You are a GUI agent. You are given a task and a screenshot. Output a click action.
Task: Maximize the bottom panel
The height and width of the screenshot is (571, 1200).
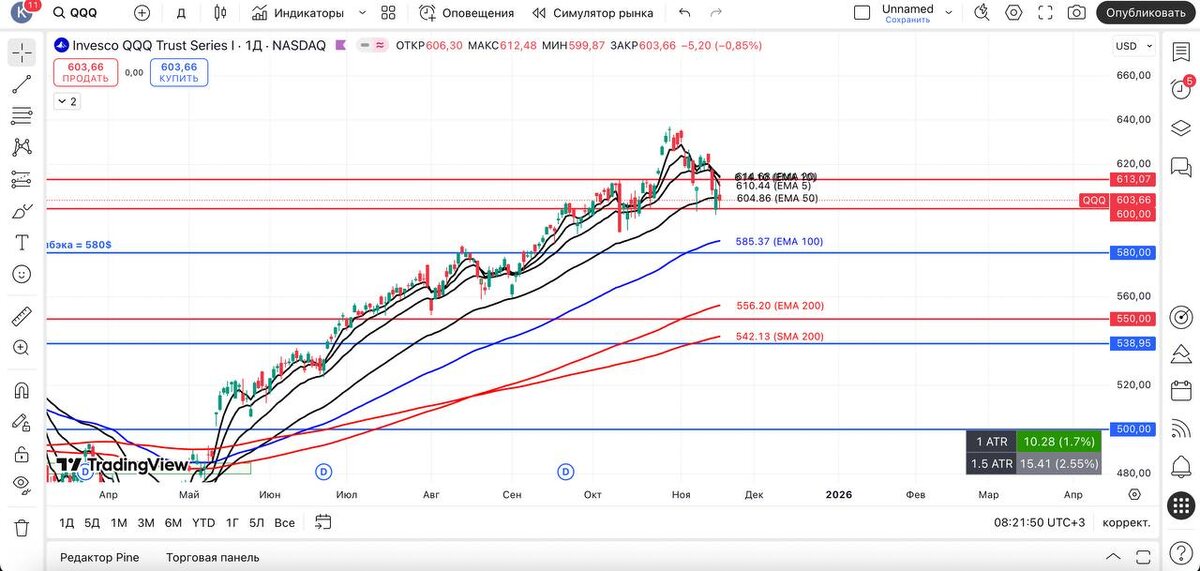1144,557
